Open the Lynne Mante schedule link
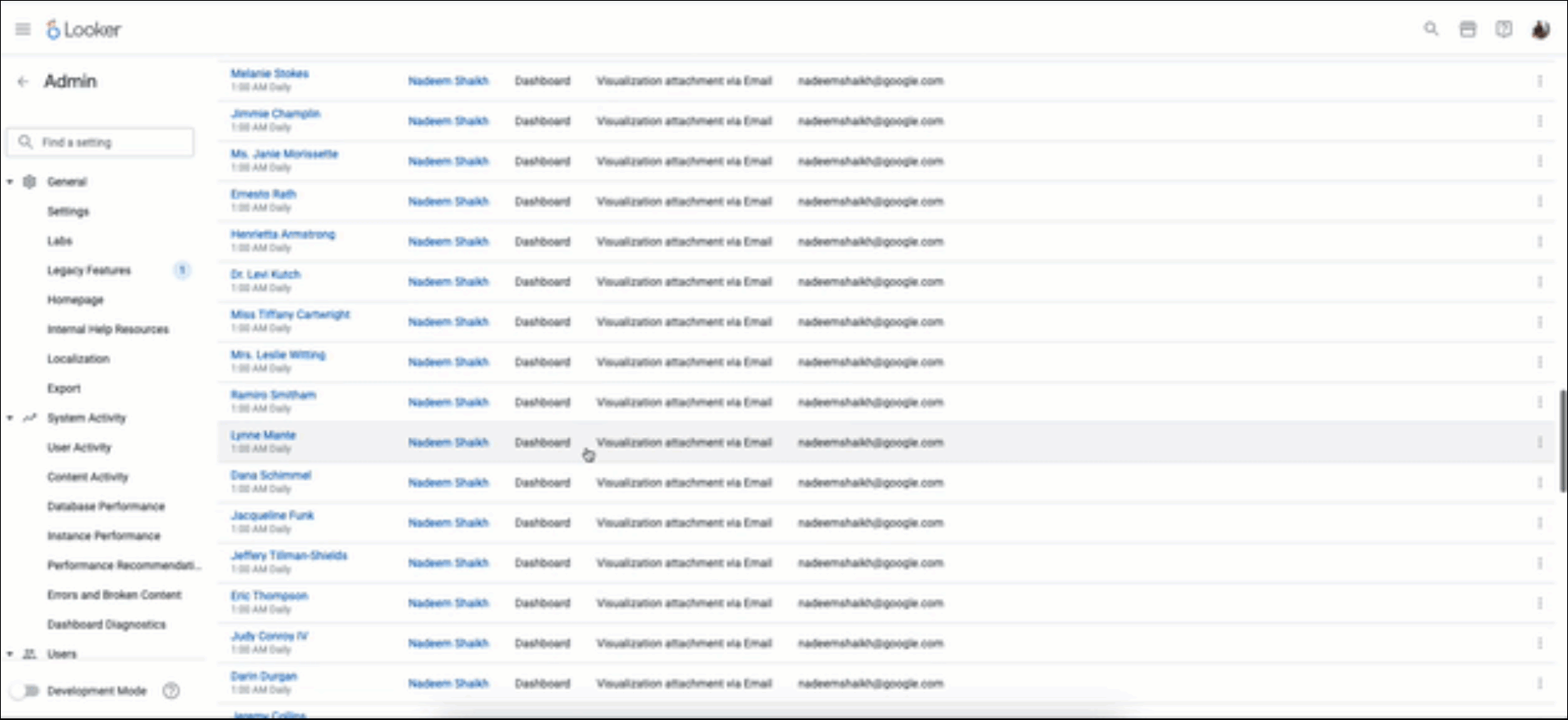Image resolution: width=1568 pixels, height=720 pixels. (x=263, y=435)
